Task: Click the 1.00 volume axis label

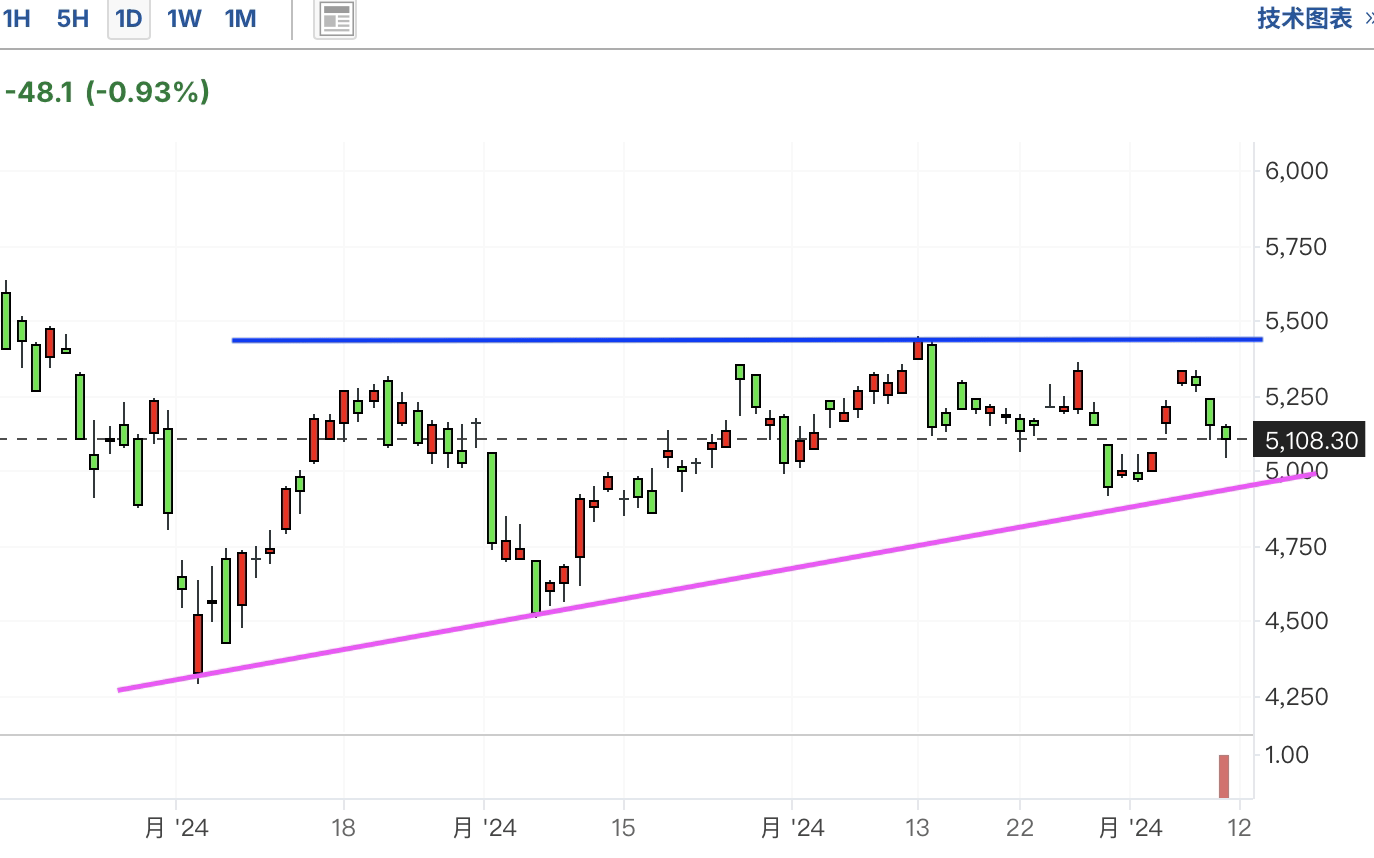Action: [1286, 755]
